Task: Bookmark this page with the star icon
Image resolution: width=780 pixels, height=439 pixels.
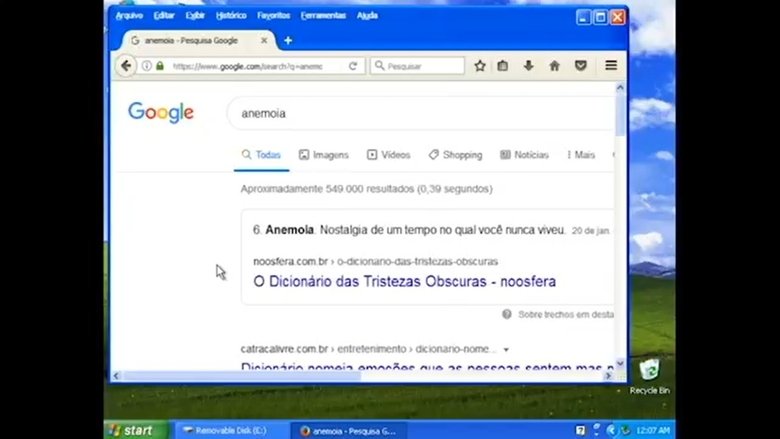Action: (480, 66)
